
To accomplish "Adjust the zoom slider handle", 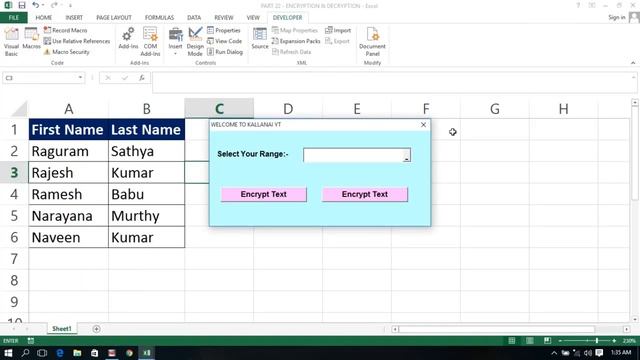I will [597, 340].
